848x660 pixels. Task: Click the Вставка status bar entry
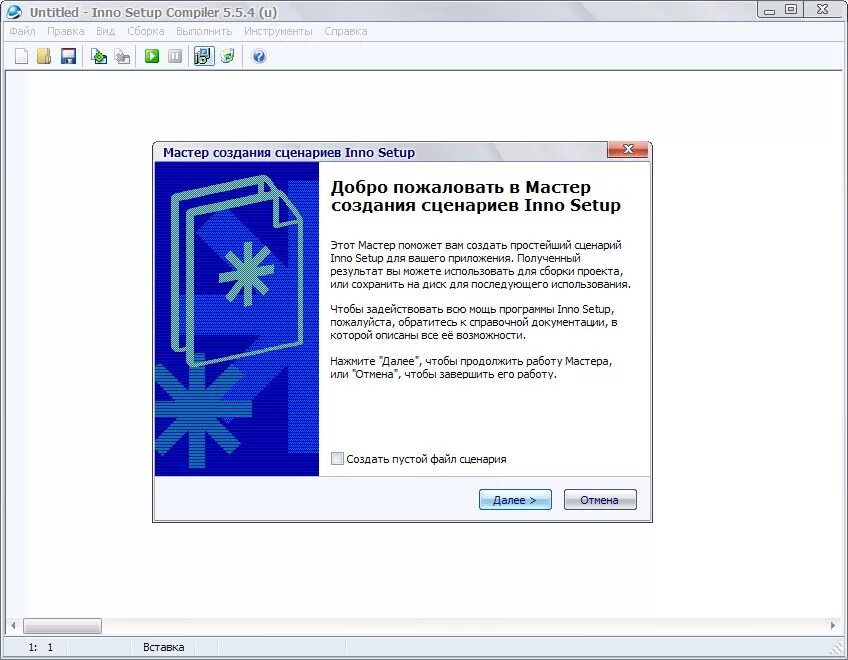(x=163, y=647)
